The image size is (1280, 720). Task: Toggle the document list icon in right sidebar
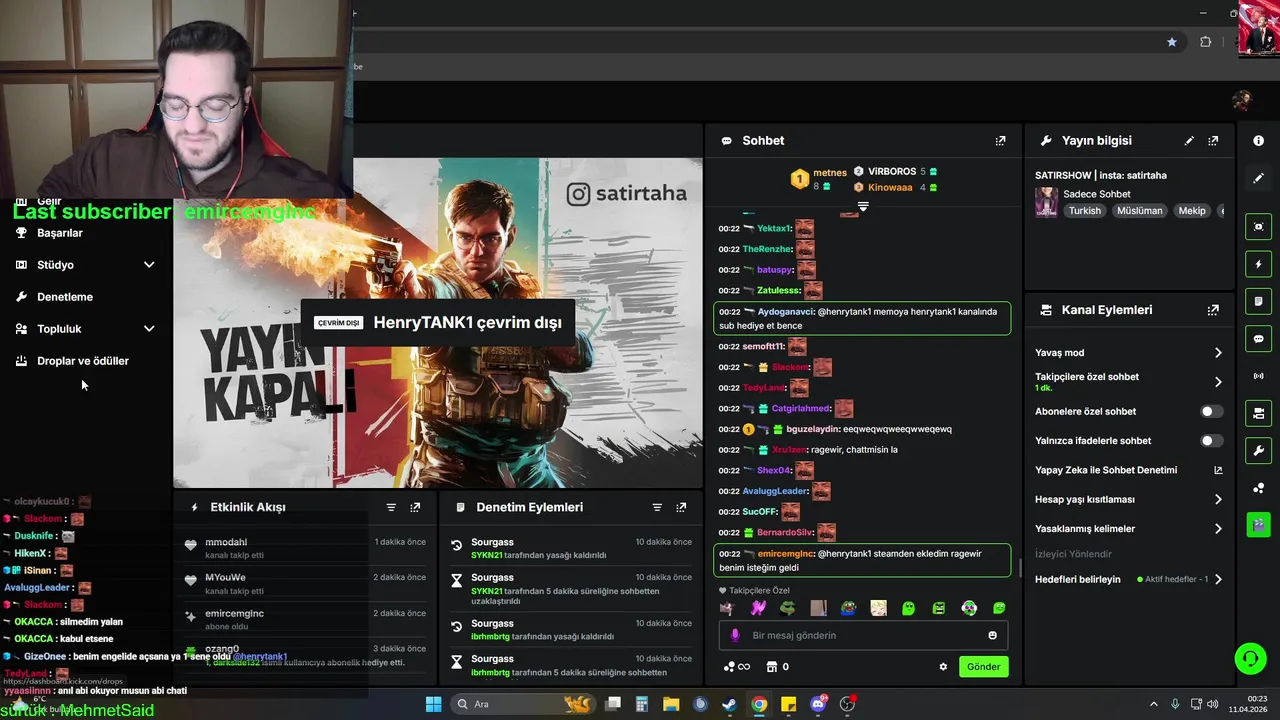(1258, 301)
